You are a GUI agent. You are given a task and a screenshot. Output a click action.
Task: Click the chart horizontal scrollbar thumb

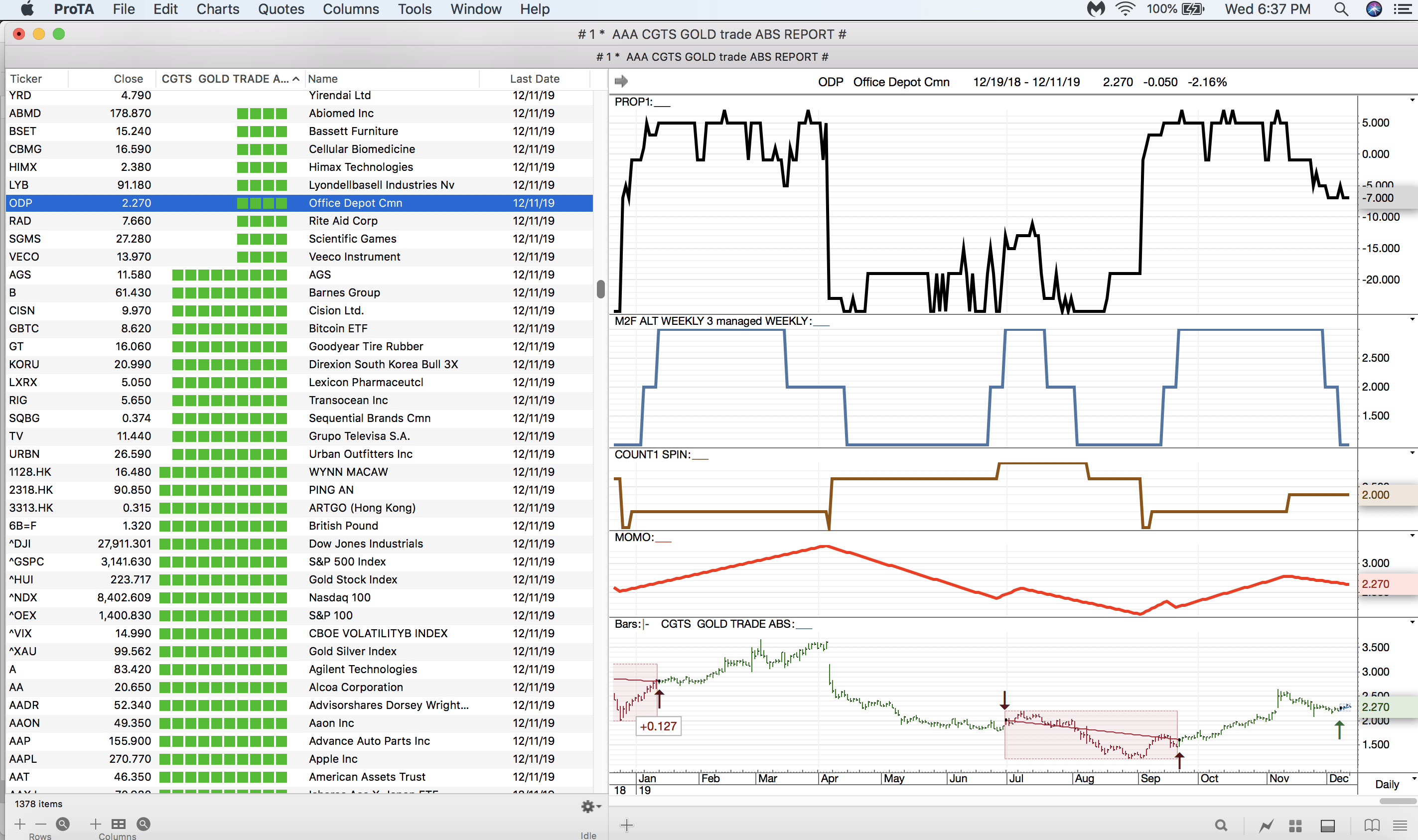pos(1397,801)
